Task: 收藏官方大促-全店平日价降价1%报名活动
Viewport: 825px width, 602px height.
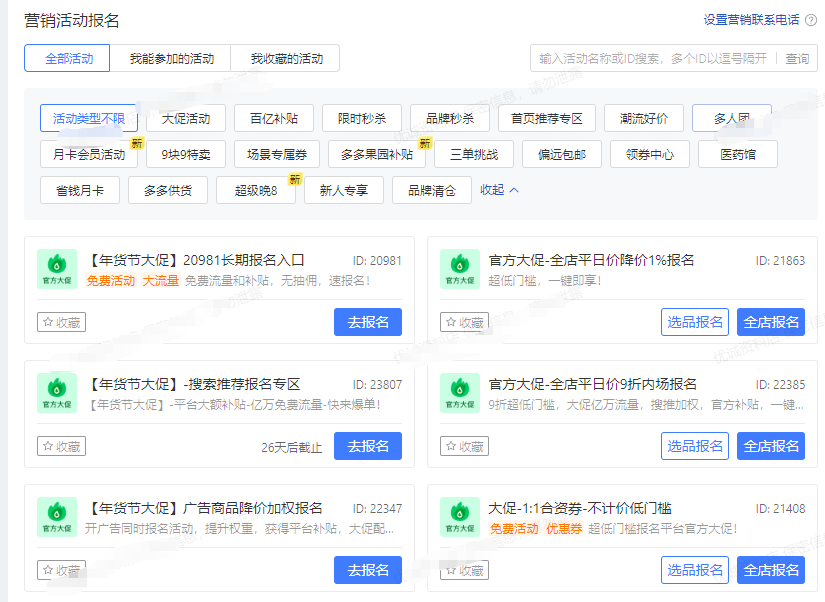Action: (x=464, y=322)
